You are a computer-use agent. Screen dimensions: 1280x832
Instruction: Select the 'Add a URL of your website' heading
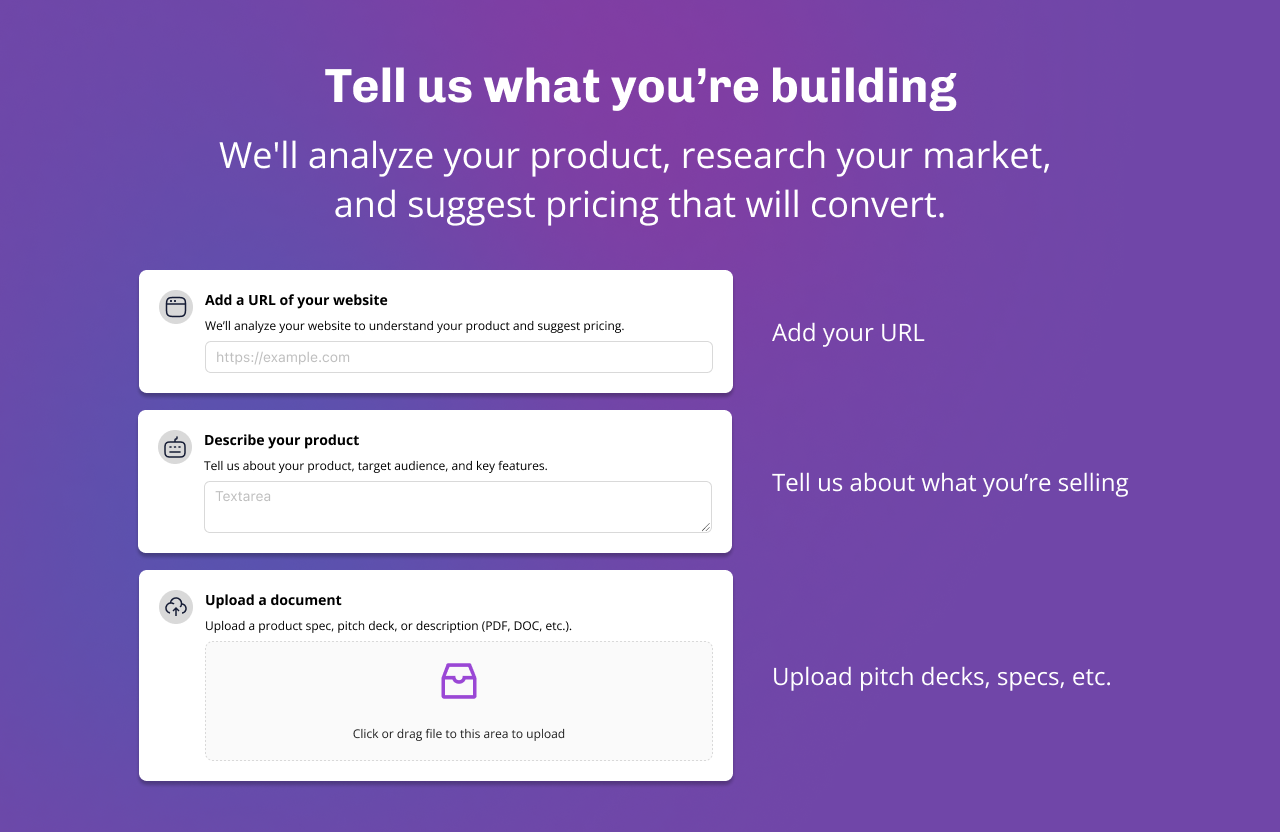click(x=296, y=300)
